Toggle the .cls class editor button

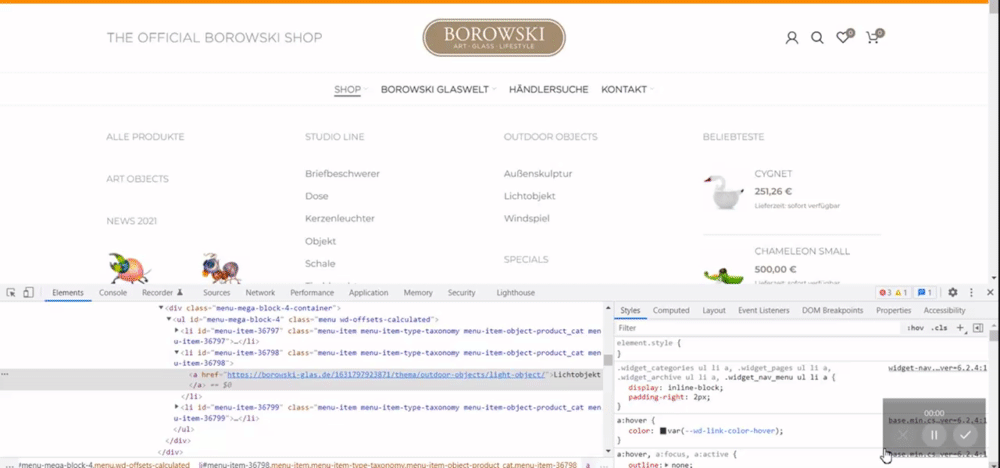(x=939, y=328)
